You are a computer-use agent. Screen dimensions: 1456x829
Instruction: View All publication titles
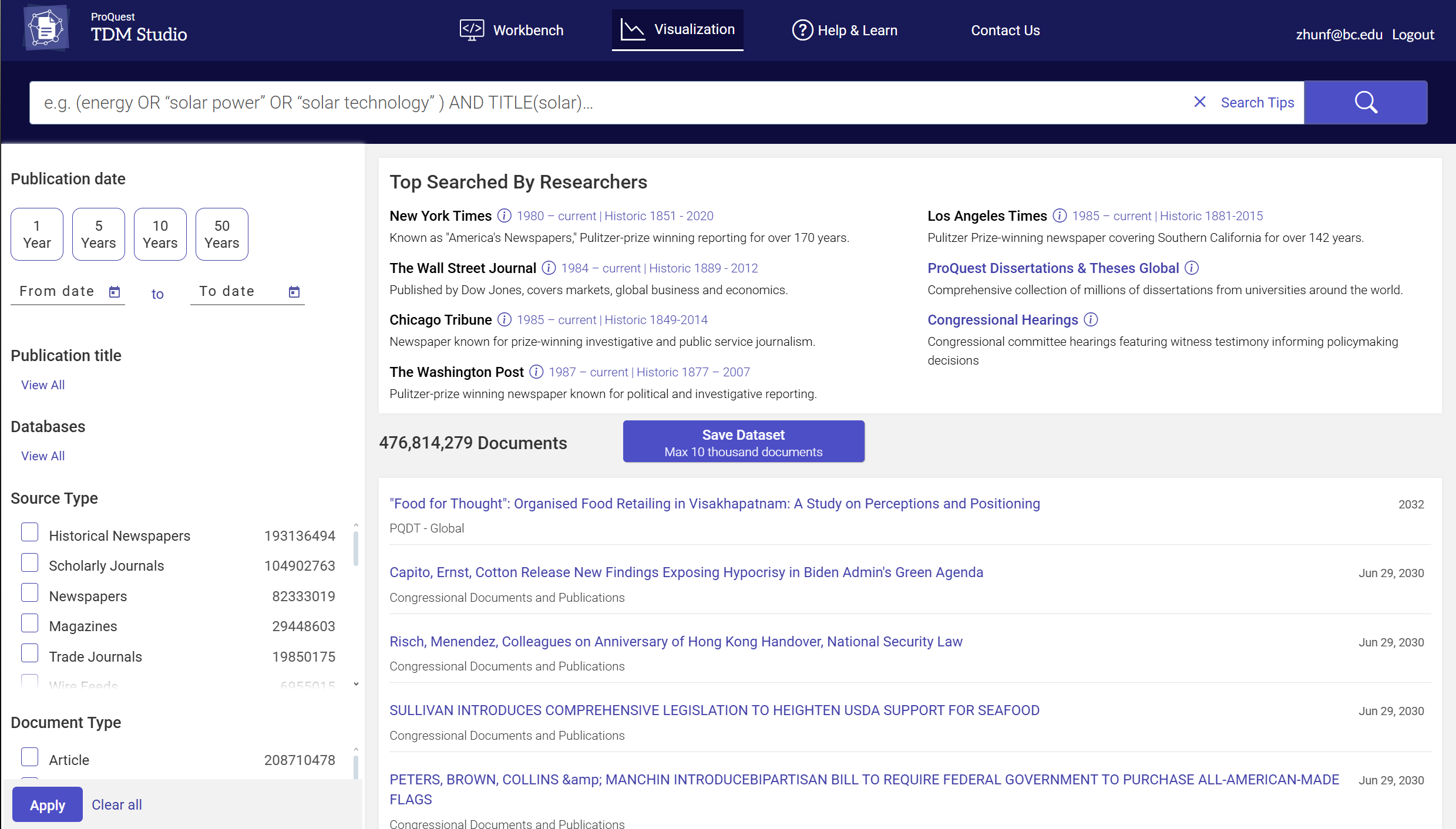tap(43, 385)
